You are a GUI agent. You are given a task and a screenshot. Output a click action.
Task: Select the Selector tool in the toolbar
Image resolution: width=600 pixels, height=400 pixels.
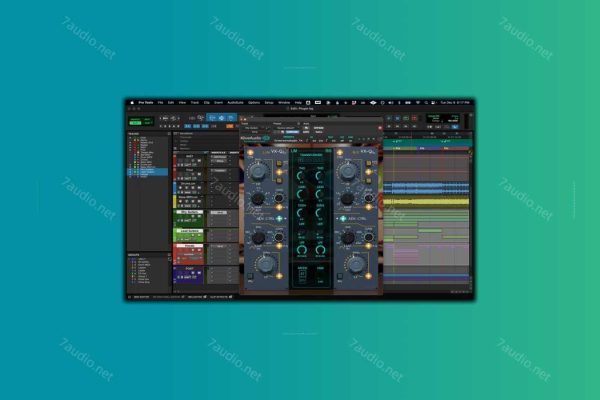[222, 118]
